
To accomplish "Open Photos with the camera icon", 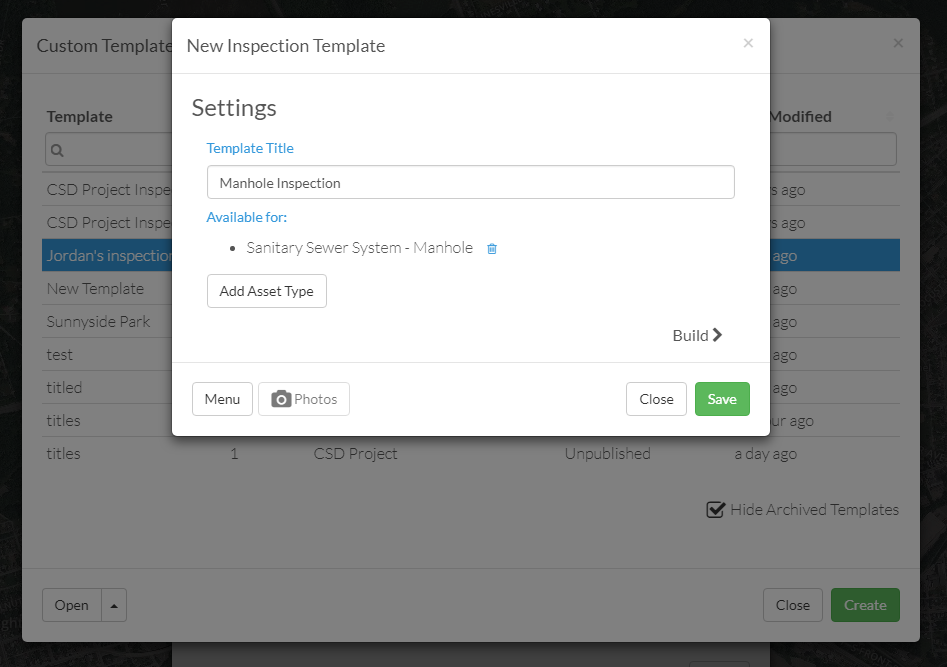I will point(304,399).
